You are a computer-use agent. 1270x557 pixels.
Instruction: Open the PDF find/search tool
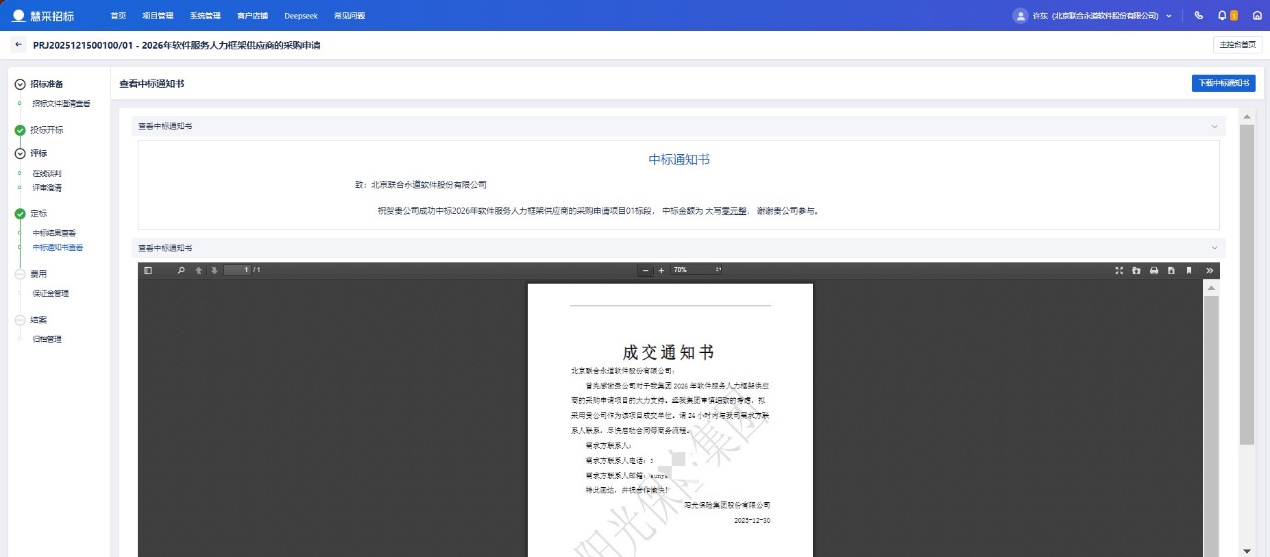pos(181,270)
